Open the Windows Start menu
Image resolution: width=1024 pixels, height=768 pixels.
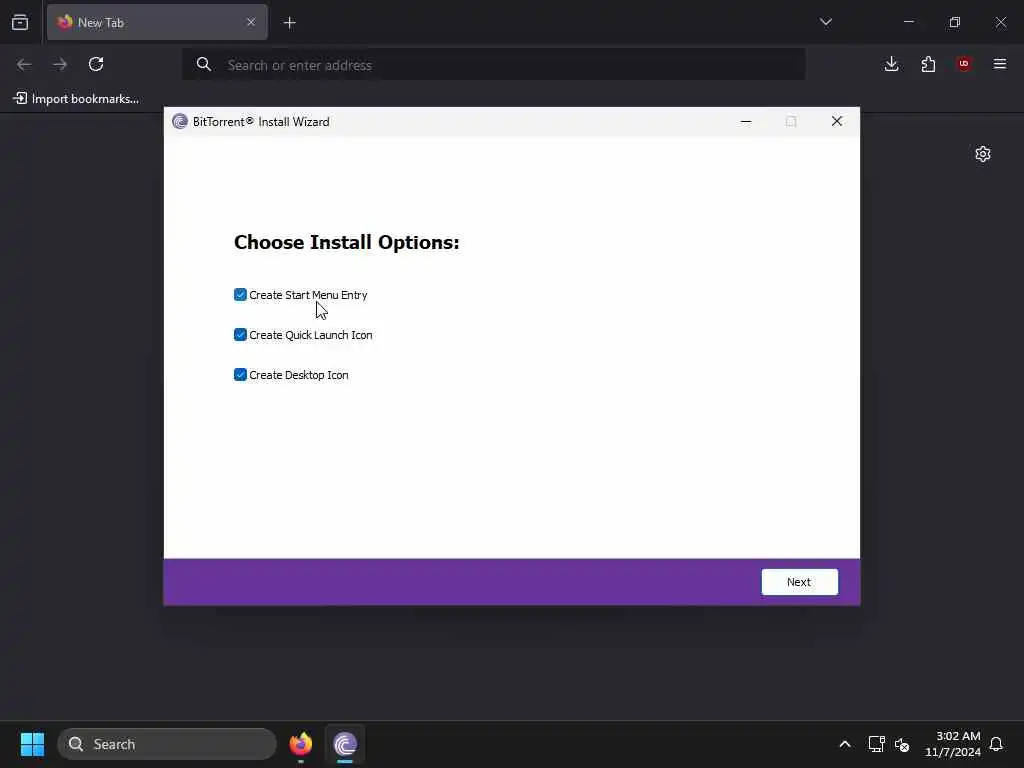click(x=32, y=744)
